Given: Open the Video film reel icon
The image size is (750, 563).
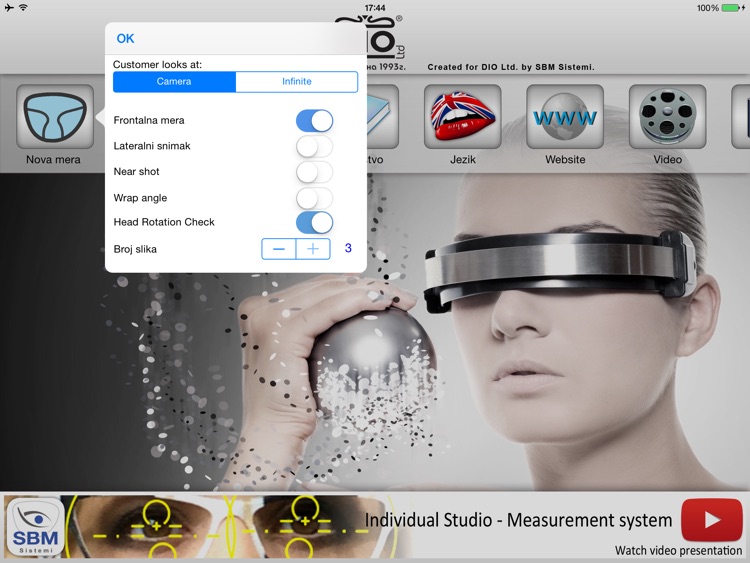Looking at the screenshot, I should (667, 117).
